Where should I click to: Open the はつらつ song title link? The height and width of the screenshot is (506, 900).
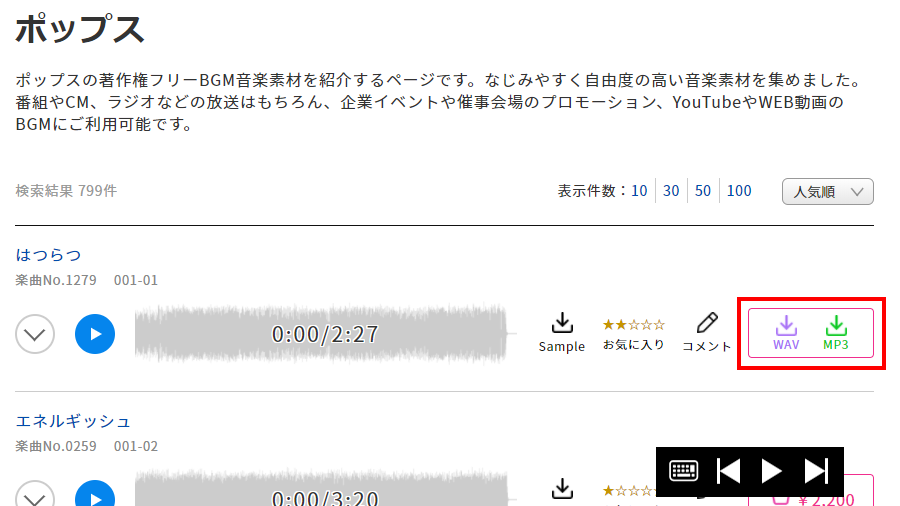point(48,255)
